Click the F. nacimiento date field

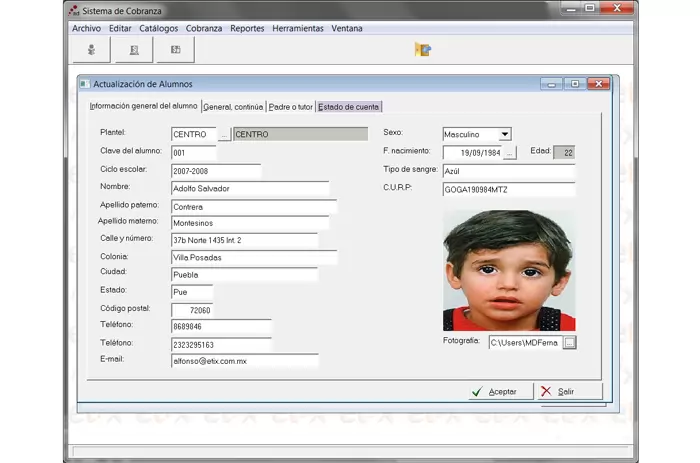tap(473, 153)
